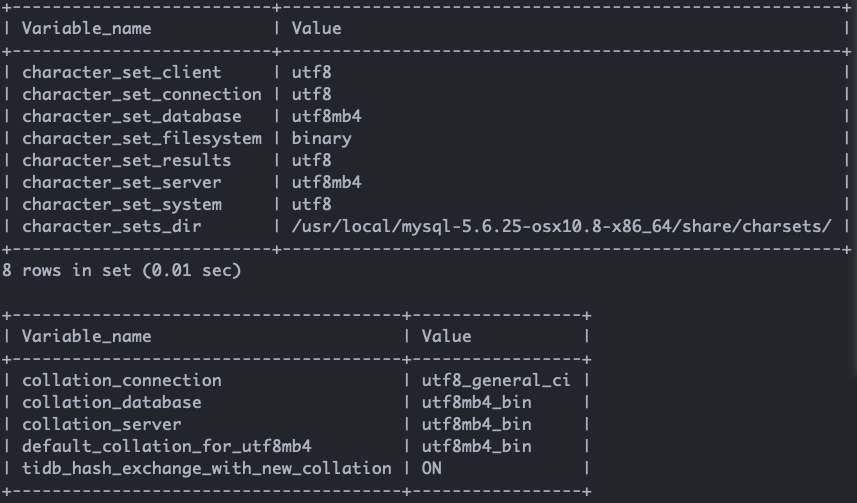Click the tidb_hash_exchange_with_new_collation variable
The width and height of the screenshot is (857, 503).
coord(207,468)
